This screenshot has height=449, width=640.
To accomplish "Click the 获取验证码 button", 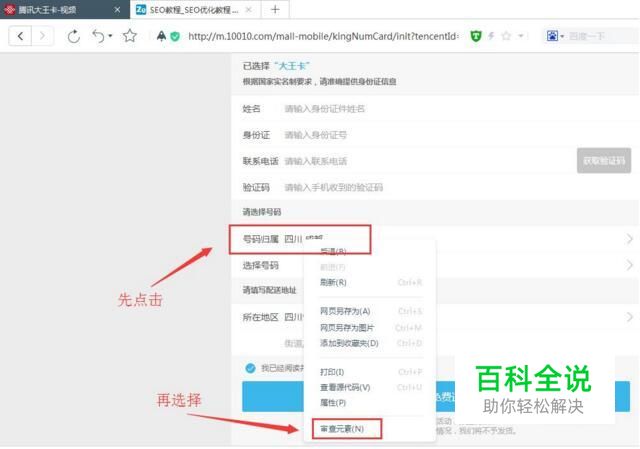I will pos(604,160).
